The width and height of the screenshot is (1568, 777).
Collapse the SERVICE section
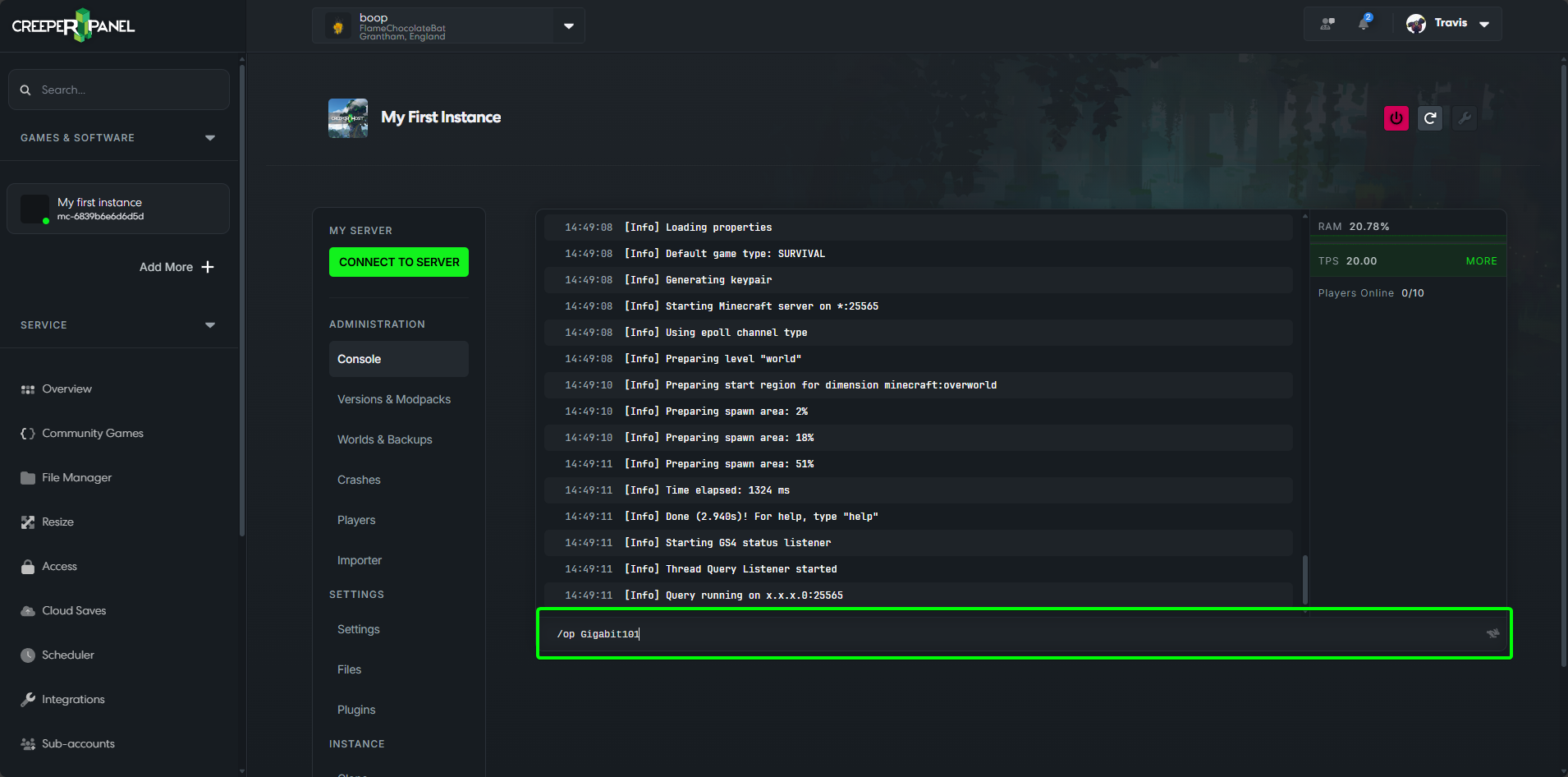[210, 324]
